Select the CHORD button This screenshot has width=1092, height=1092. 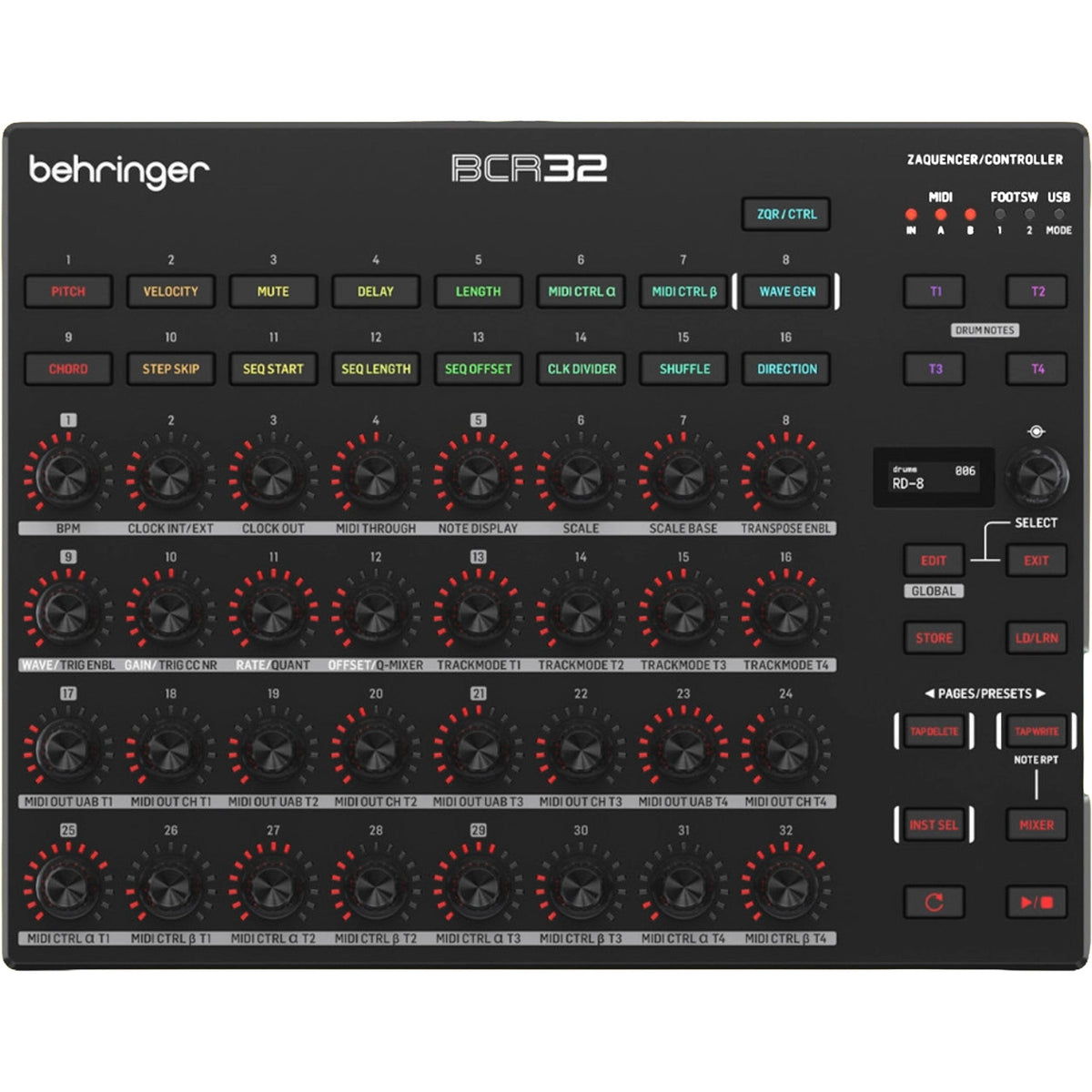pos(68,369)
